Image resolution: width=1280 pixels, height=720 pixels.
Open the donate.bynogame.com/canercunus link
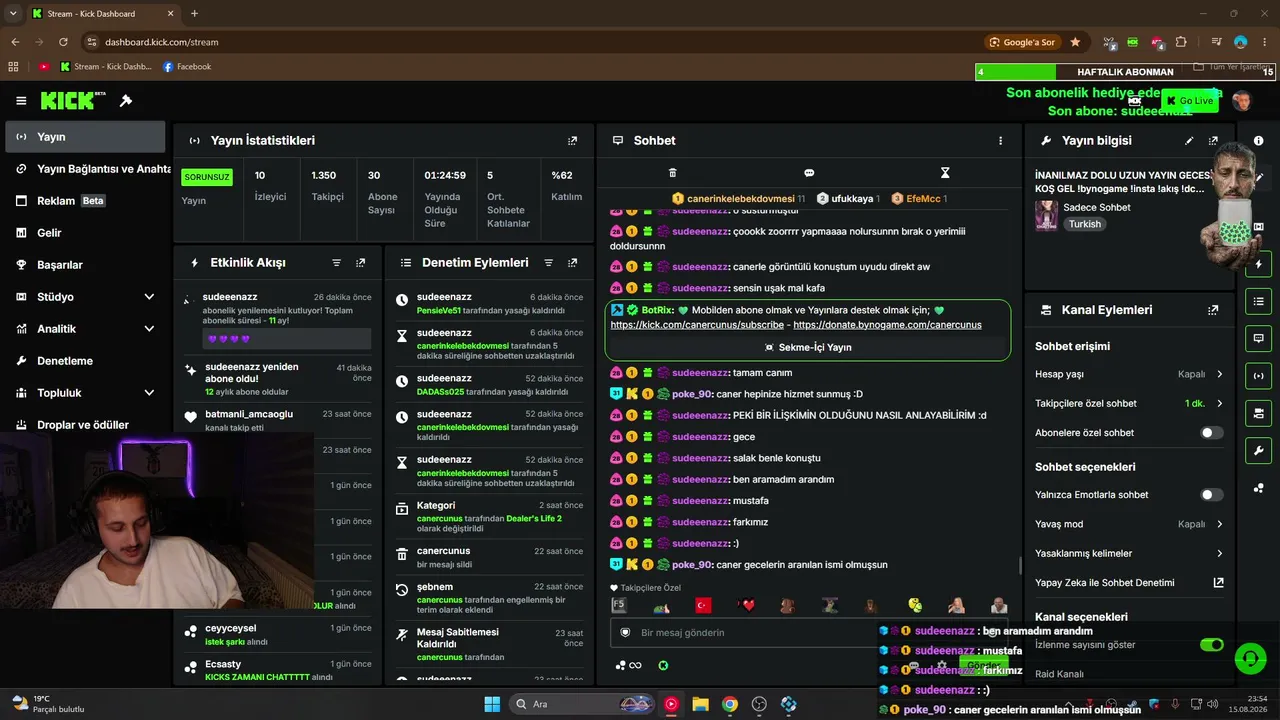(x=887, y=325)
